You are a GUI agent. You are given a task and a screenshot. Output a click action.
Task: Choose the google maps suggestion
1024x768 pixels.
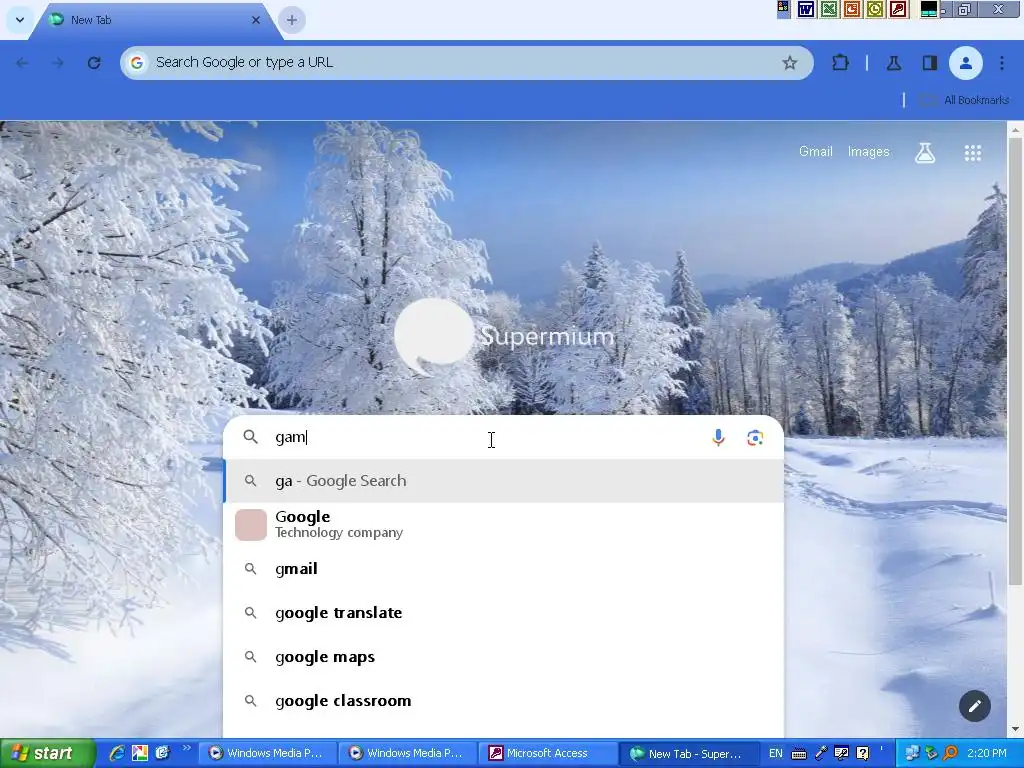(504, 656)
